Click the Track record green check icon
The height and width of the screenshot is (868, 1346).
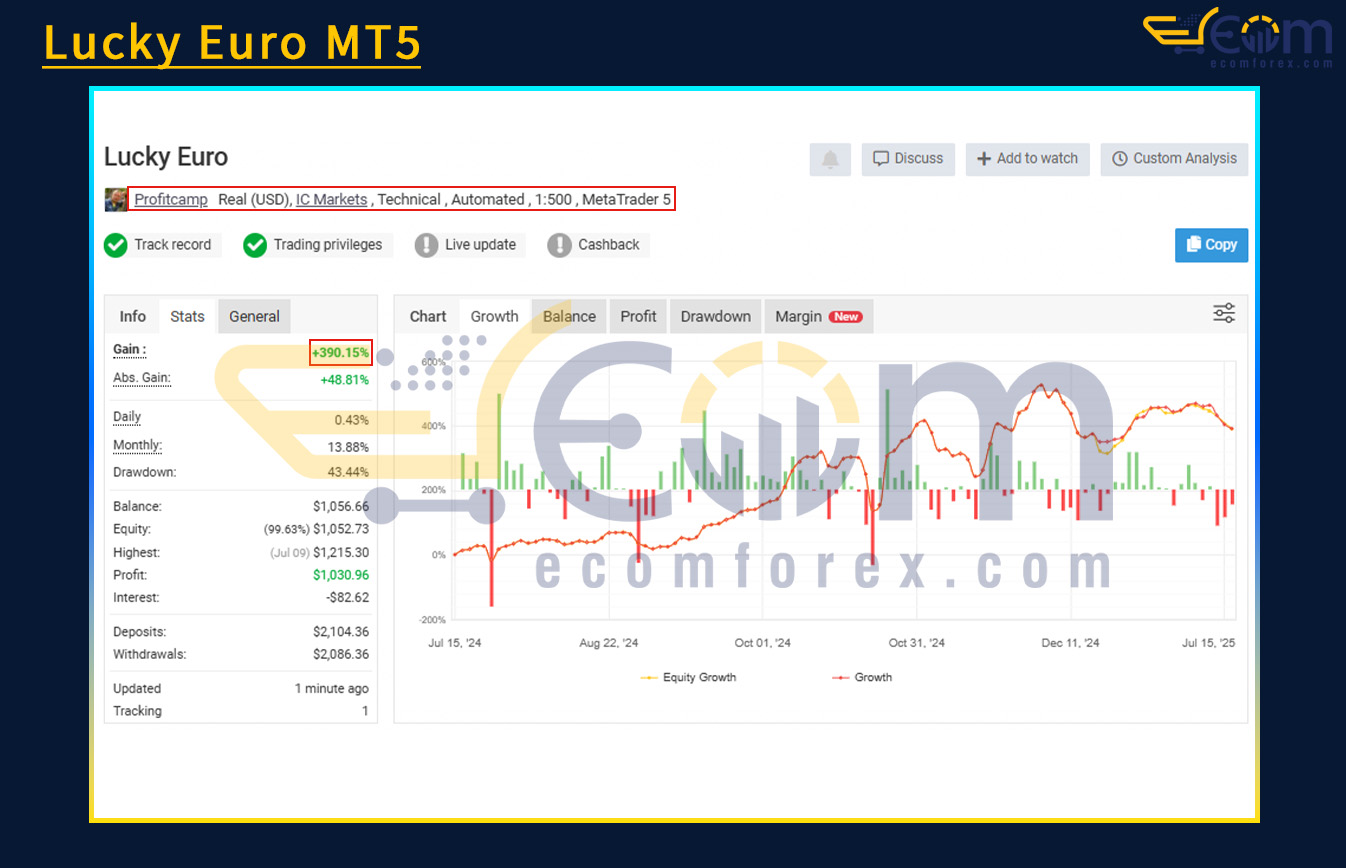click(x=116, y=245)
